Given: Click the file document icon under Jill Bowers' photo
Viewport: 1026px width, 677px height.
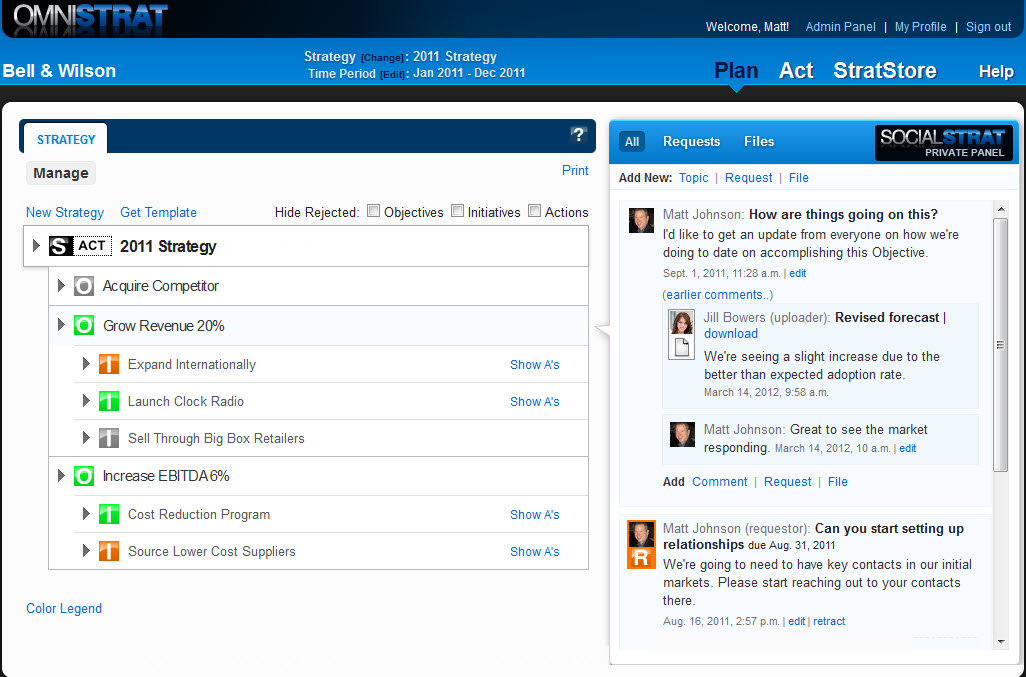Looking at the screenshot, I should (x=681, y=346).
